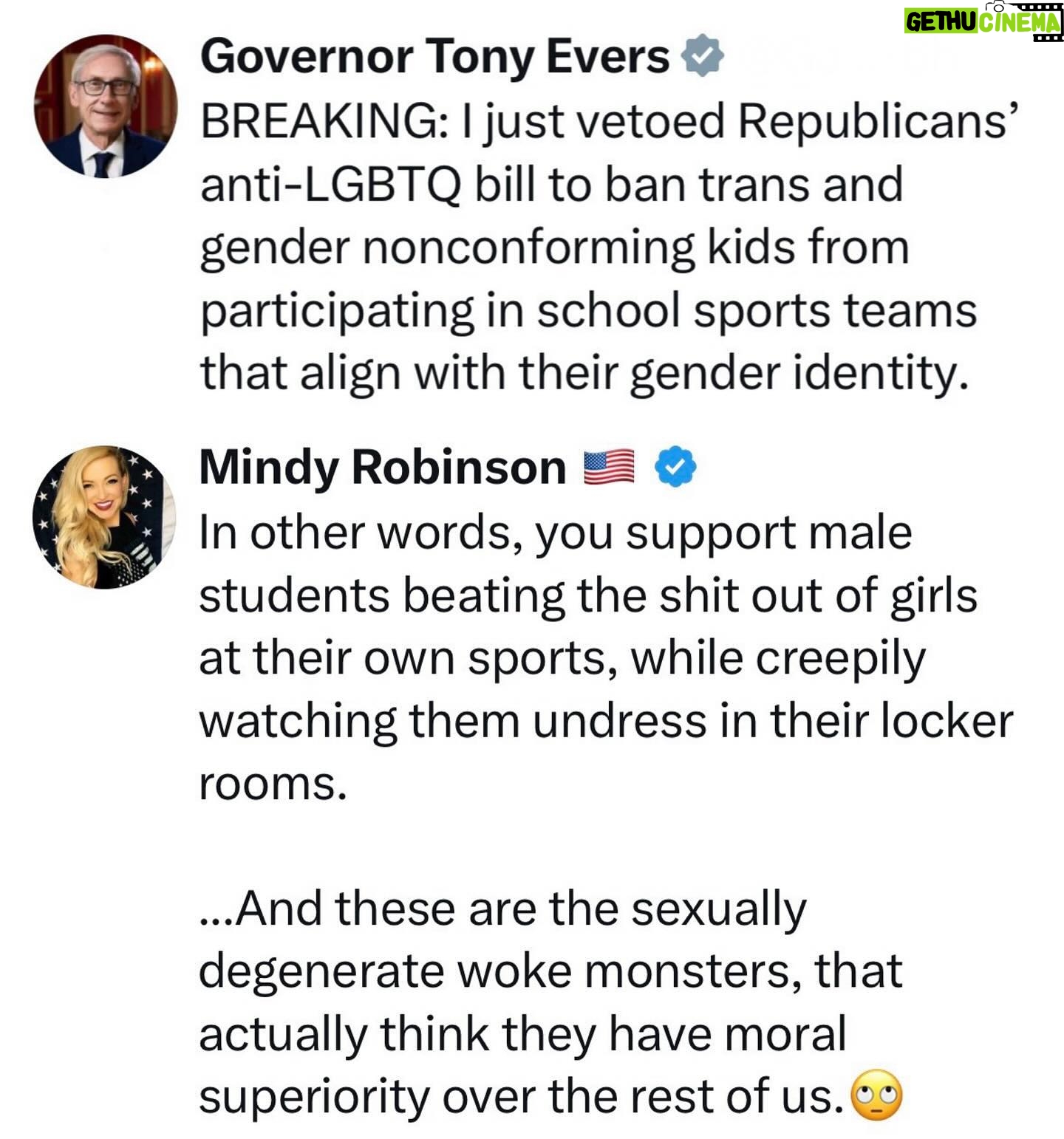
Task: Click the American flag emoji beside Mindy Robinson
Action: [x=610, y=467]
